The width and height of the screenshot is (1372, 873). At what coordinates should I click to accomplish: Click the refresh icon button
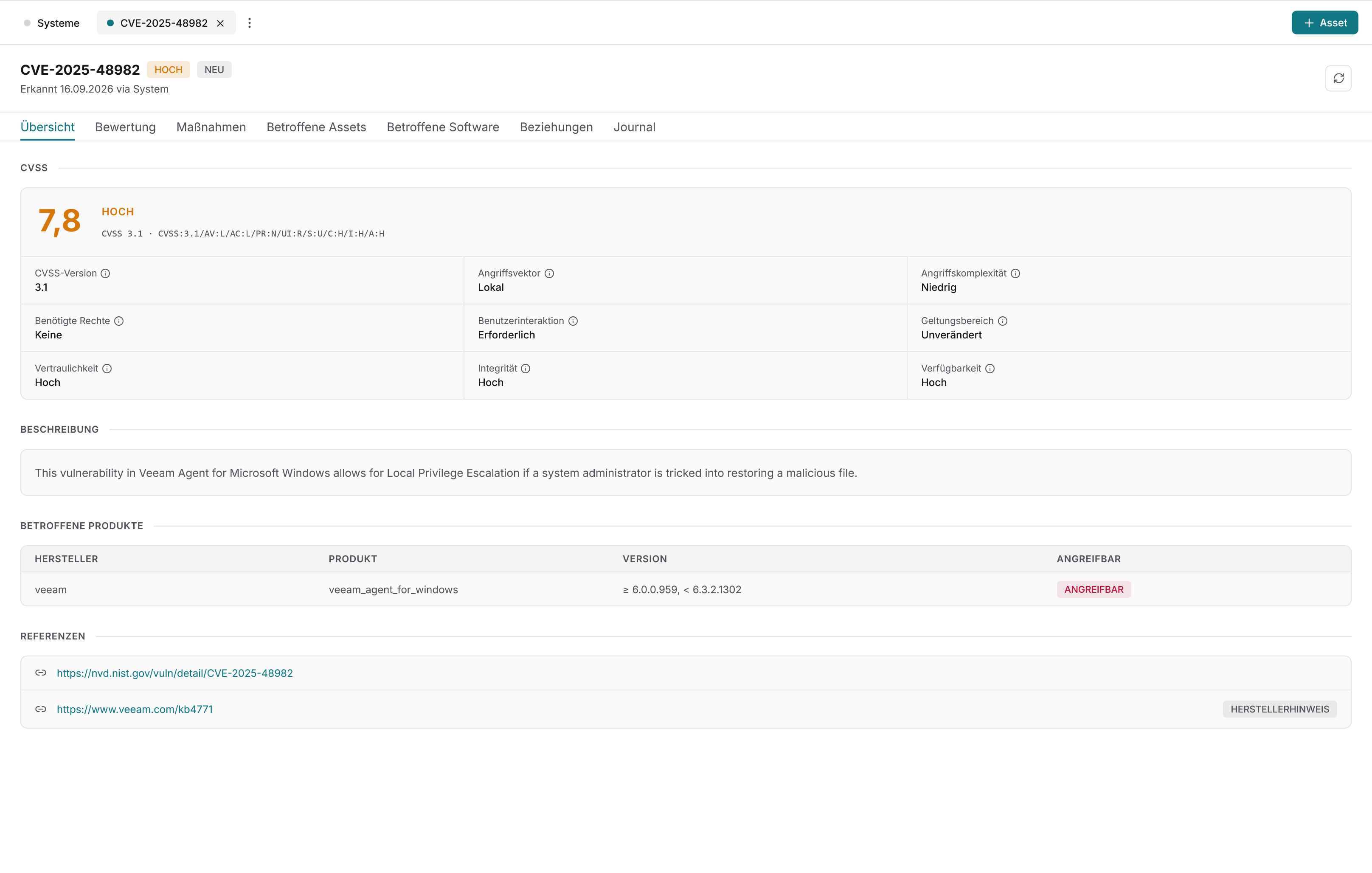pyautogui.click(x=1338, y=78)
